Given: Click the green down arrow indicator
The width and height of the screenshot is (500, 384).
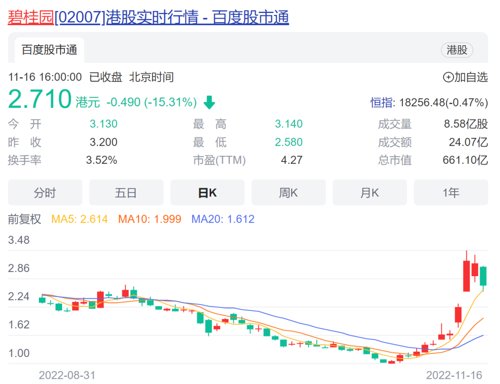Looking at the screenshot, I should pos(209,102).
